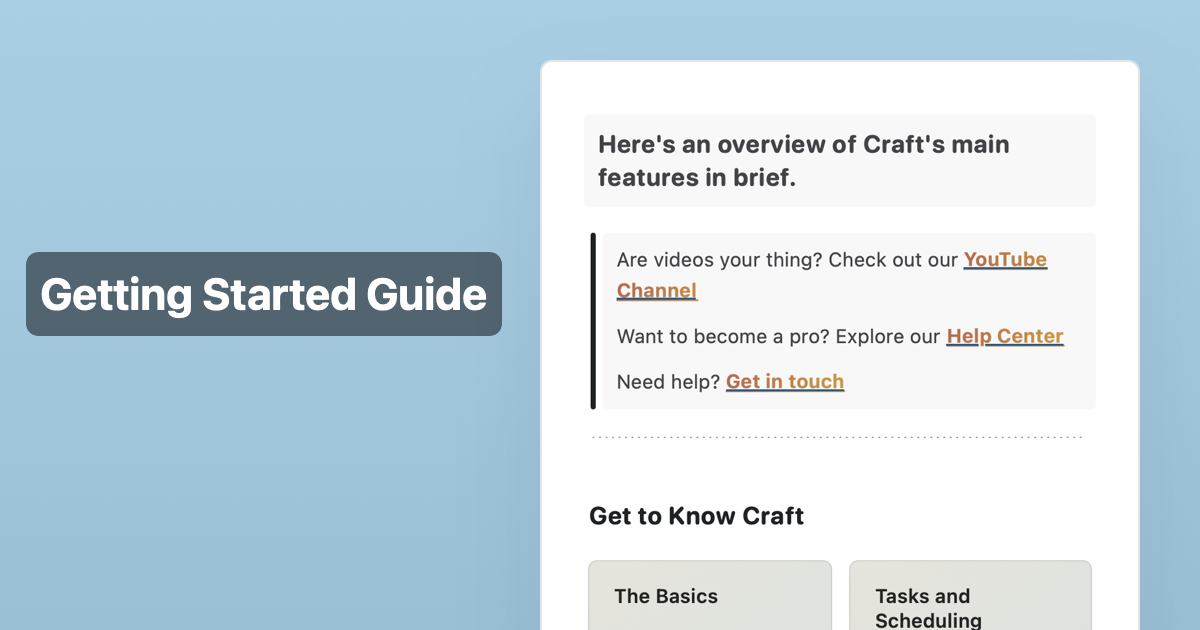Select the 'Need help?' text line

[667, 381]
